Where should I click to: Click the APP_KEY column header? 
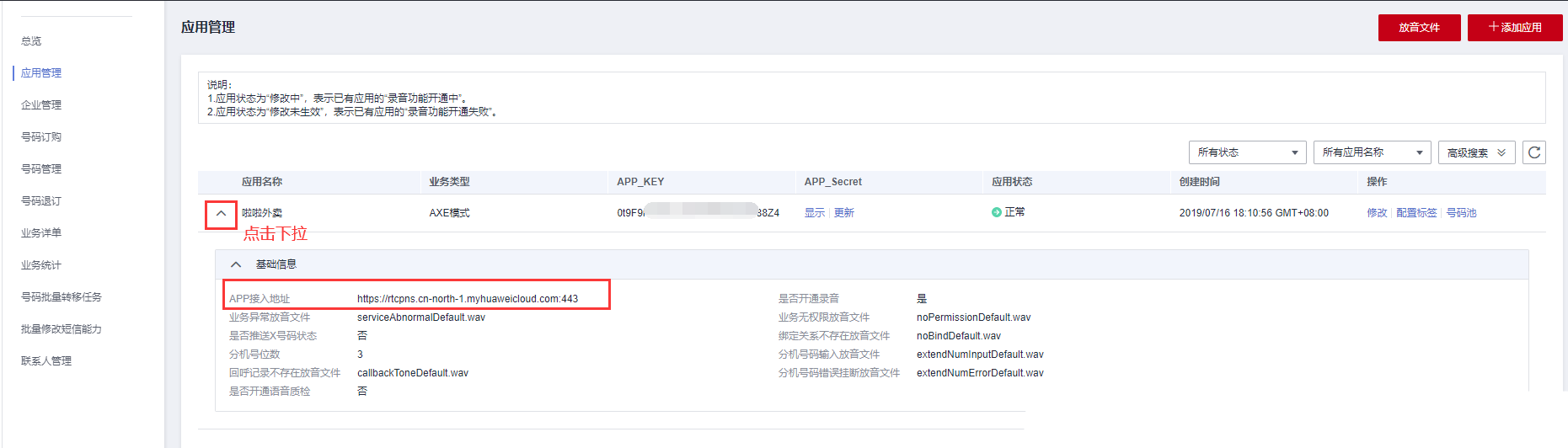pos(640,182)
